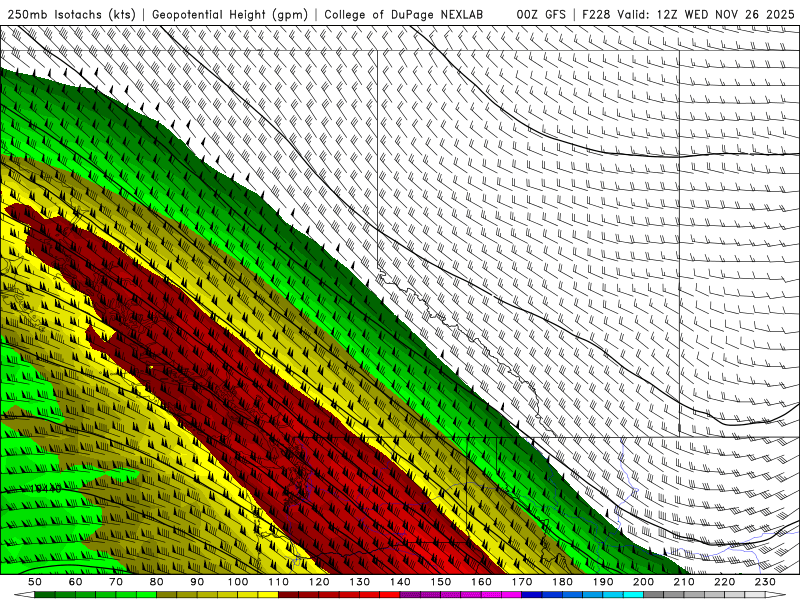Click 'Valid: 12Z WED NOV 26 2025' text

click(x=706, y=15)
